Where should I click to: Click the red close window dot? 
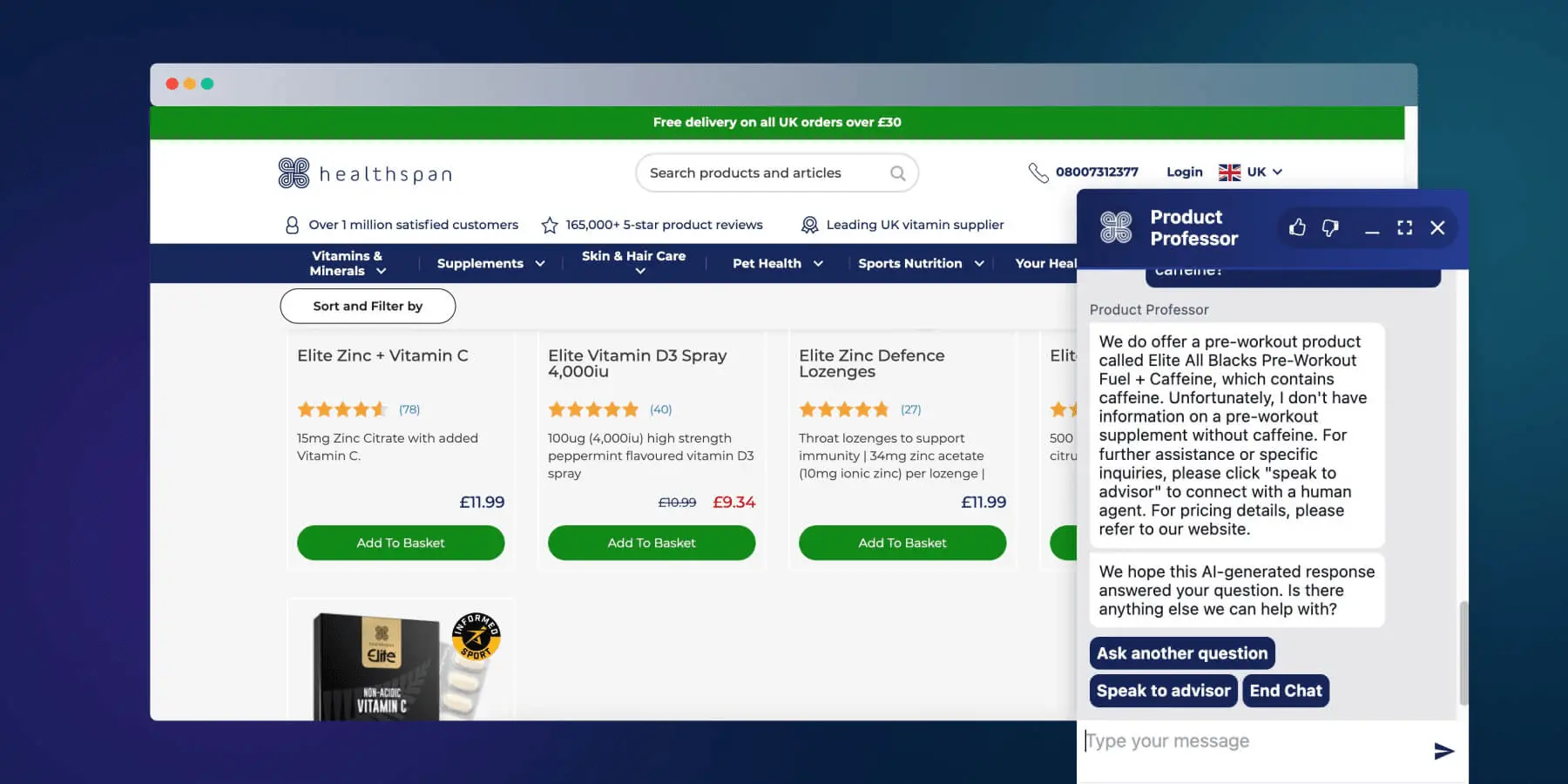[x=172, y=84]
